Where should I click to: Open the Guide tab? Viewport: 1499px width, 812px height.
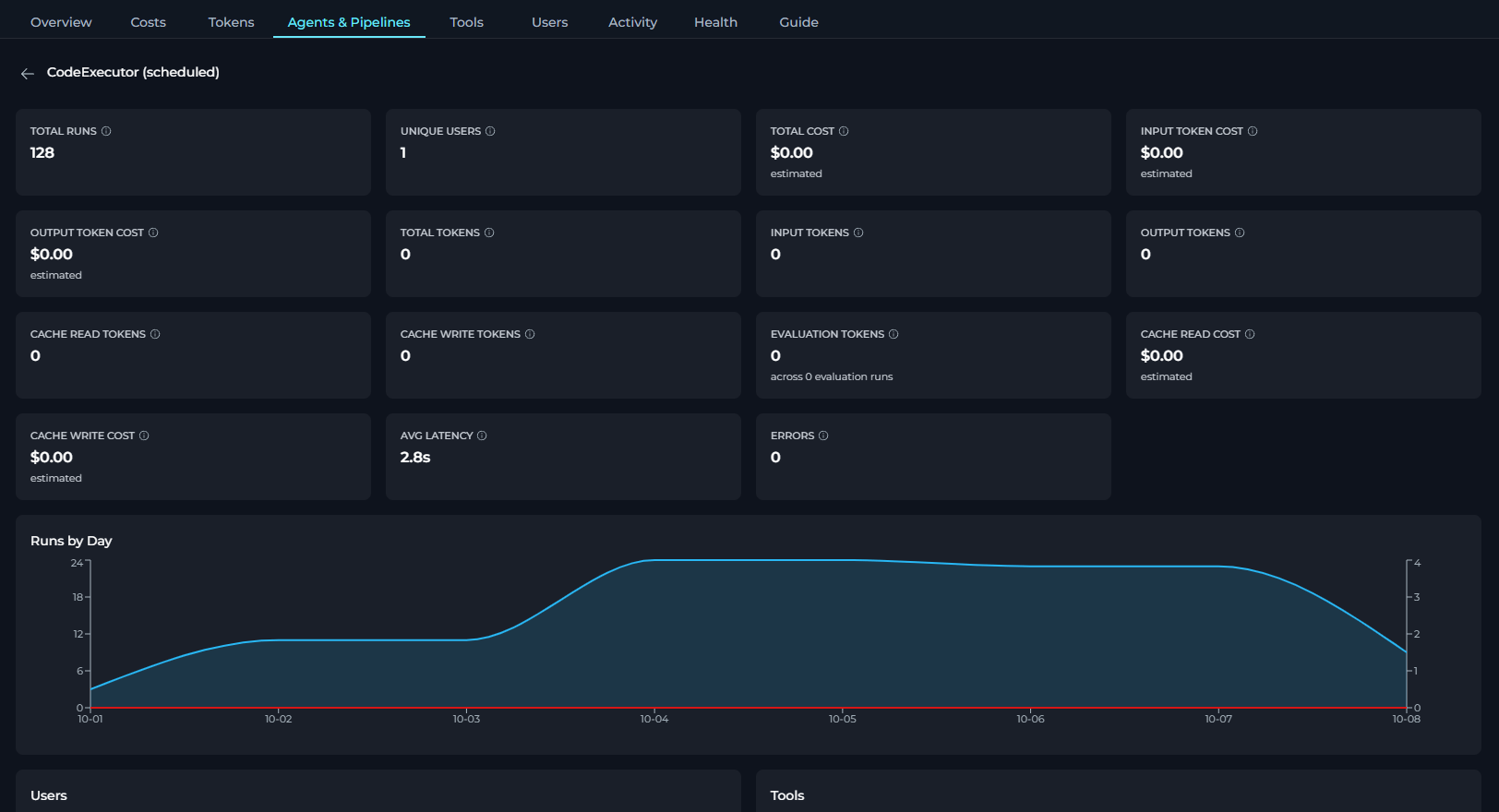(x=798, y=22)
